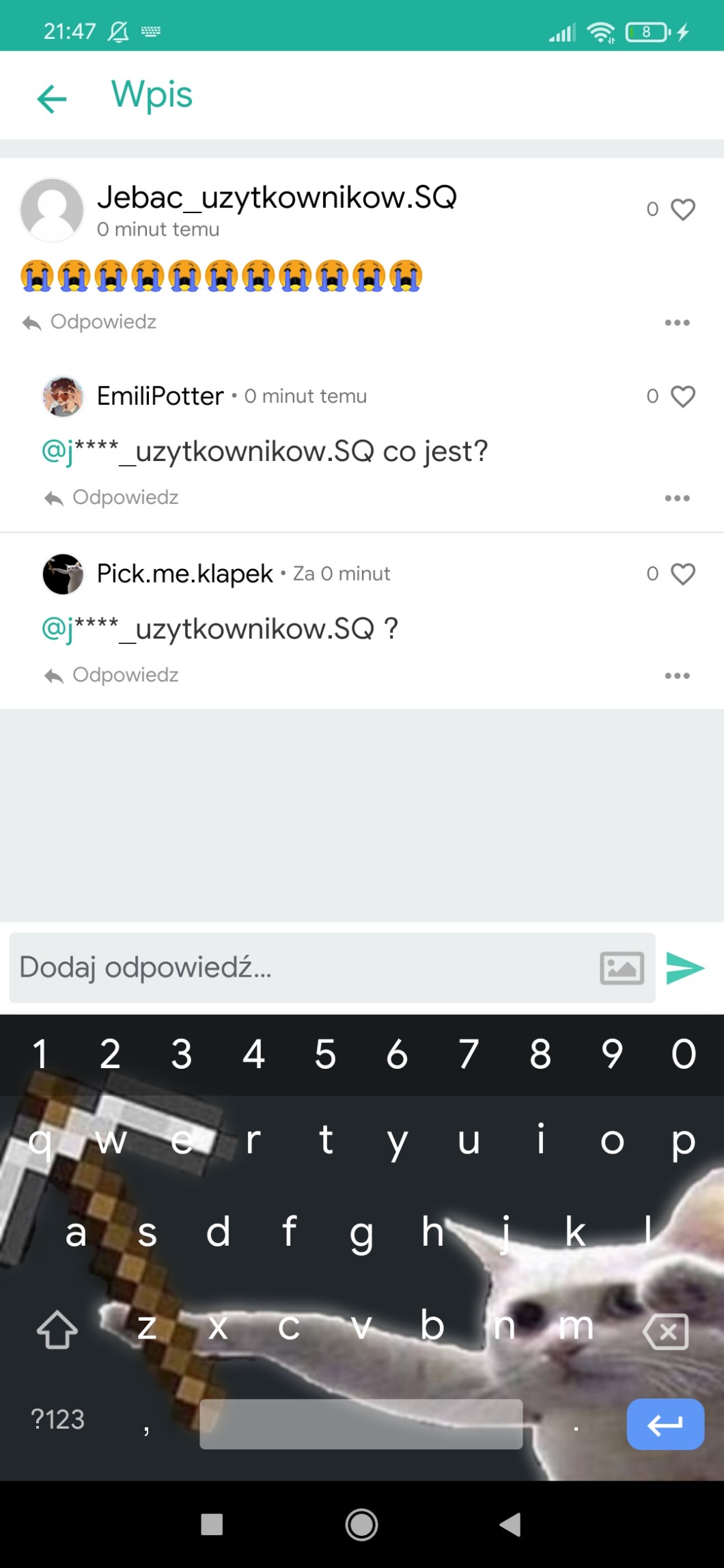Send the reply with the arrow icon
Screen dimensions: 724x1568
click(x=684, y=968)
